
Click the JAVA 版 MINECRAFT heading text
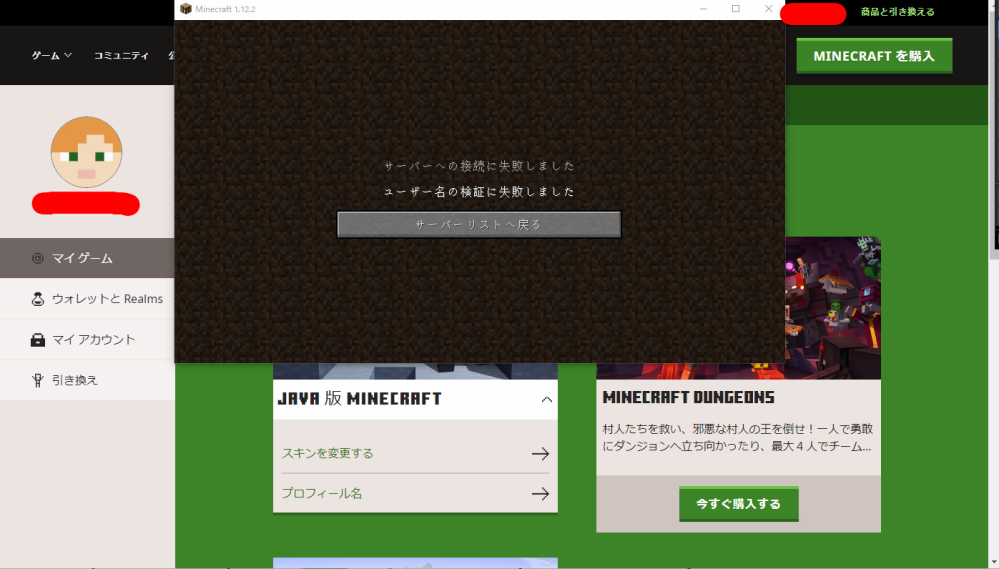tap(359, 399)
